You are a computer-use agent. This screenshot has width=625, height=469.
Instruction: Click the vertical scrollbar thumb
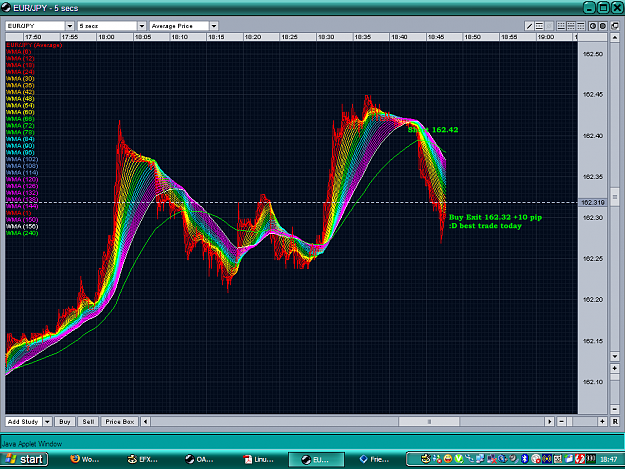(615, 197)
